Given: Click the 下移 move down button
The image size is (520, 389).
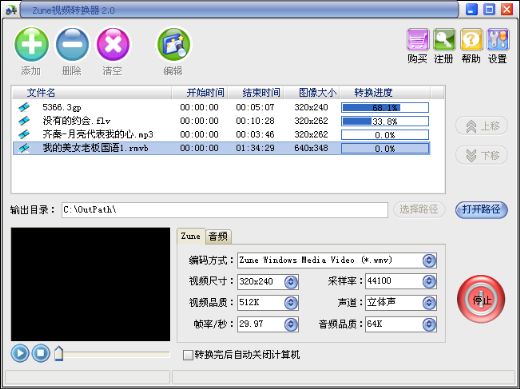Looking at the screenshot, I should point(481,155).
